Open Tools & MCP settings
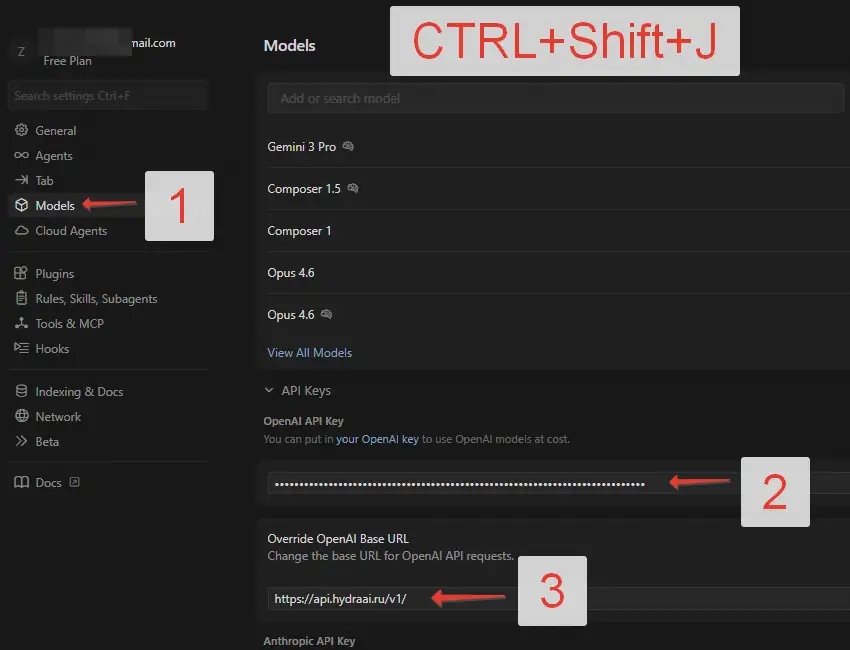Screen dimensions: 850x650 pyautogui.click(x=69, y=324)
